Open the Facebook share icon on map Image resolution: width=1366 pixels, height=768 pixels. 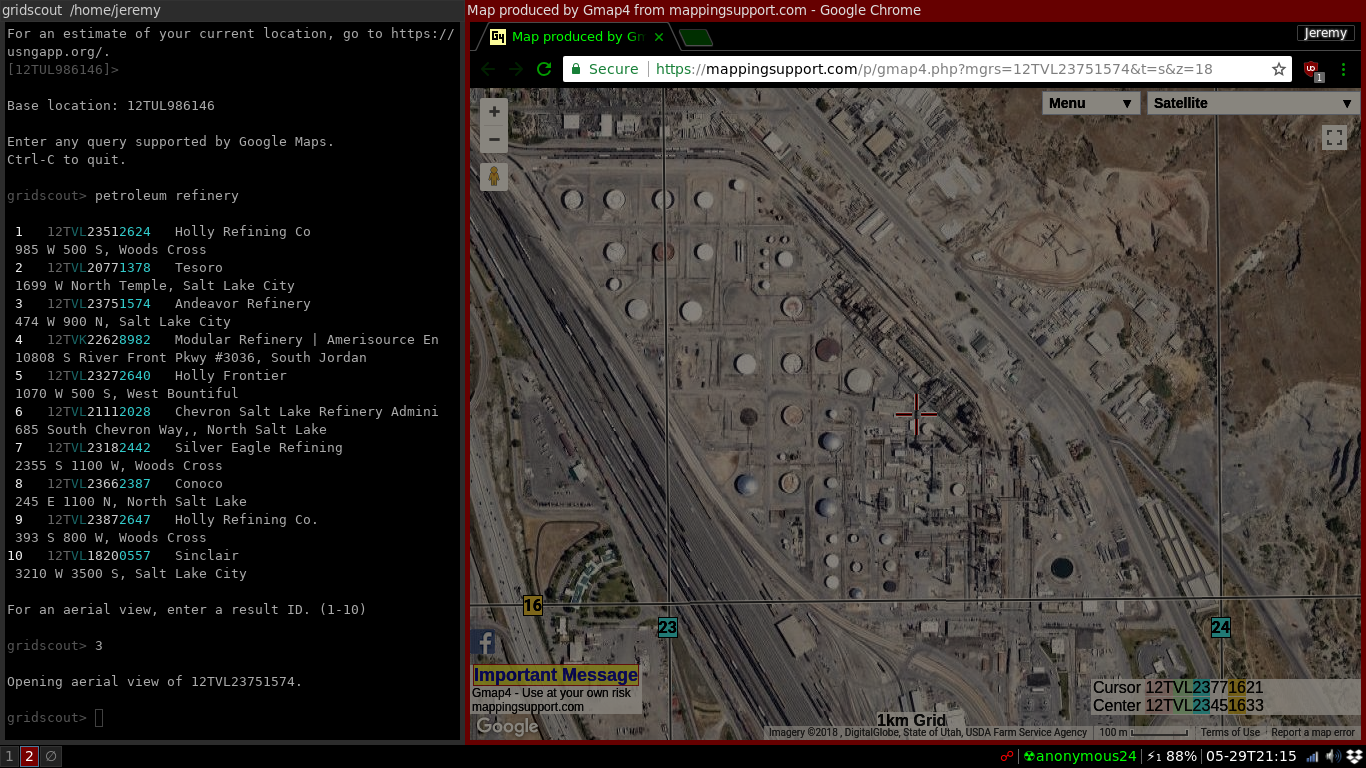pyautogui.click(x=484, y=642)
